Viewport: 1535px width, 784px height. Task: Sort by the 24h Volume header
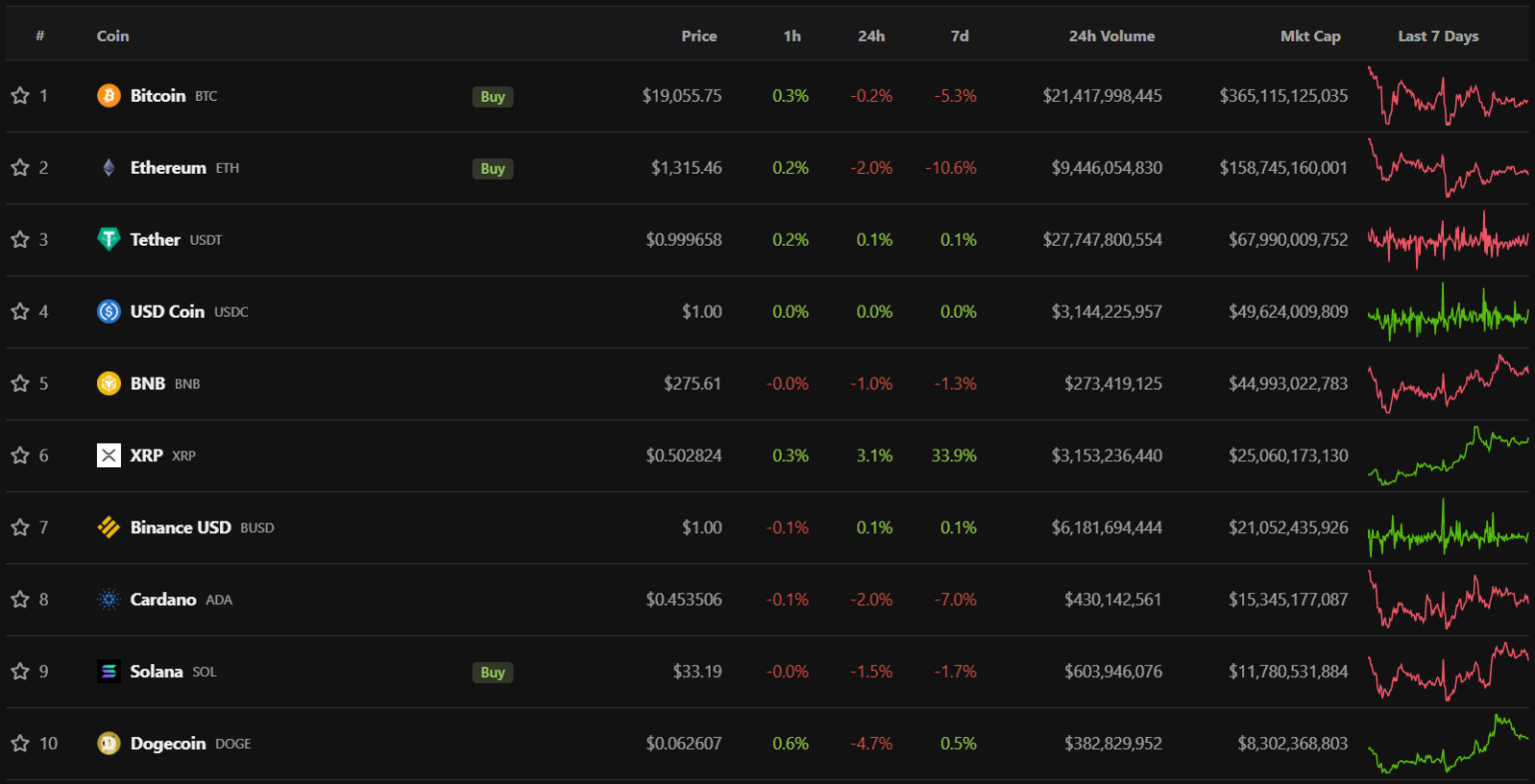point(1111,36)
